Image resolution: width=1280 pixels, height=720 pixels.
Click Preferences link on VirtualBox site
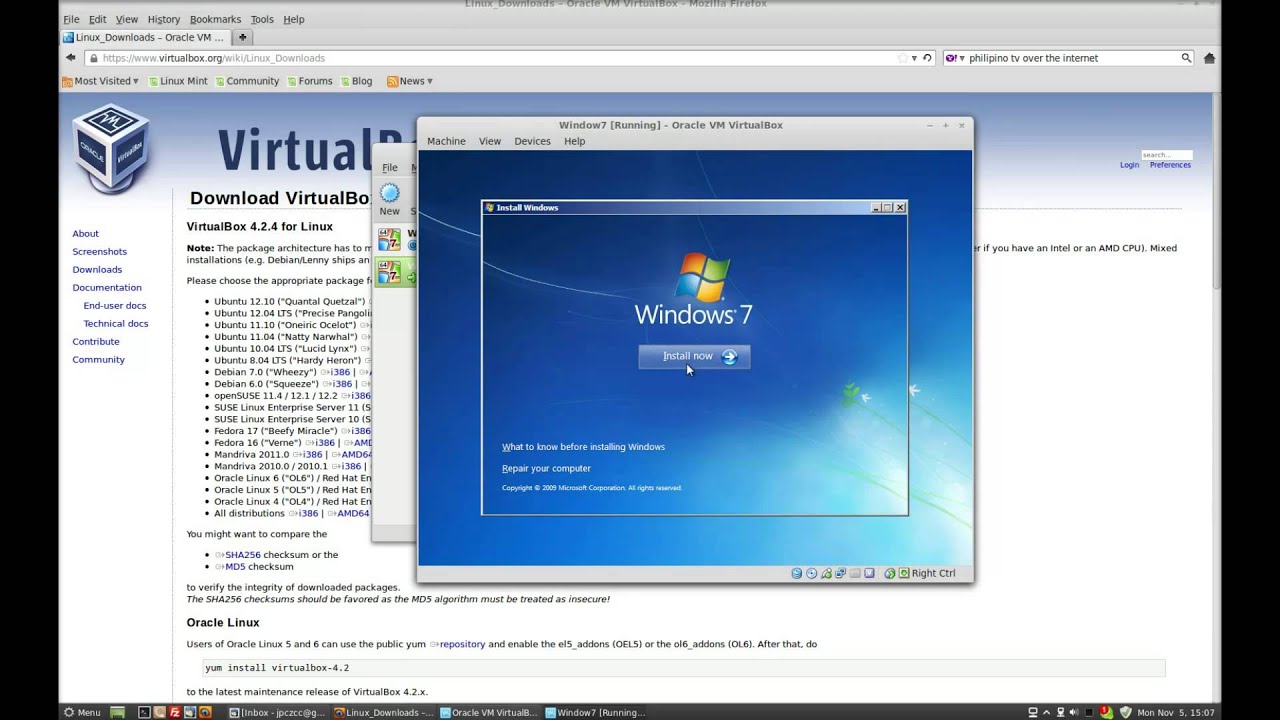1170,165
